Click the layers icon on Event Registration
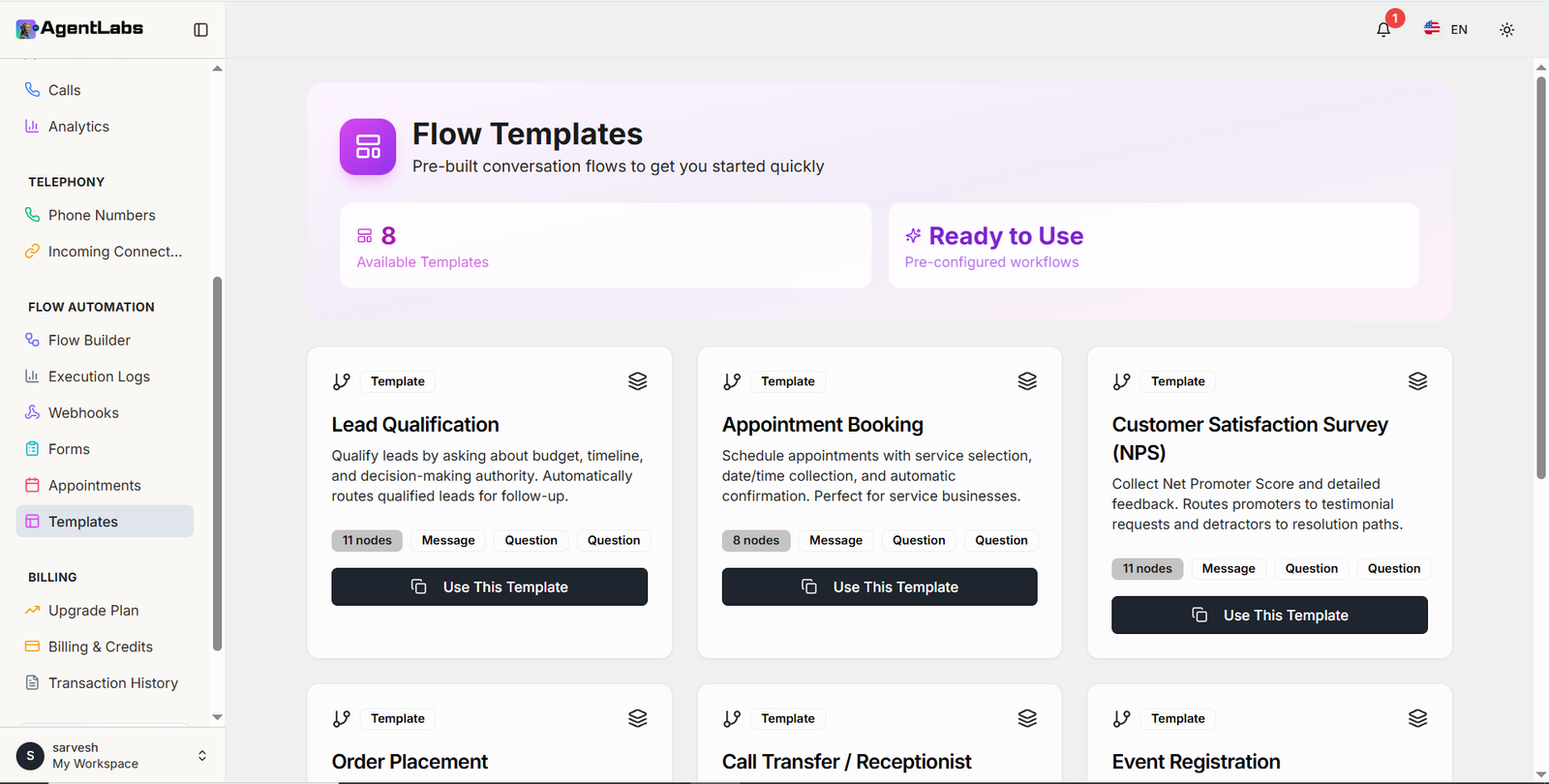1549x784 pixels. point(1417,718)
